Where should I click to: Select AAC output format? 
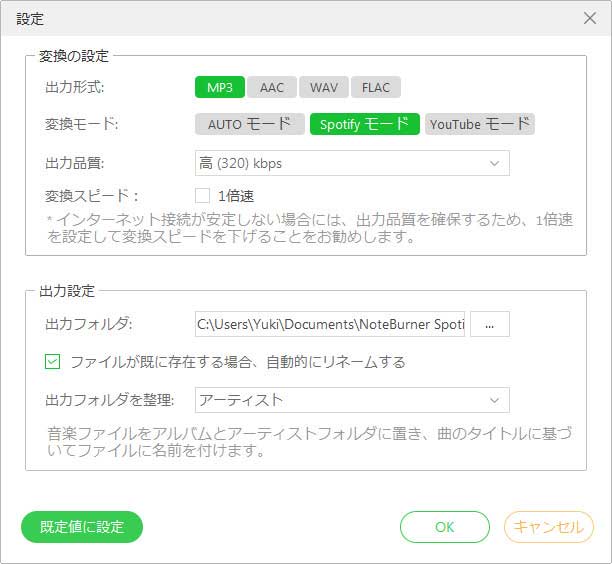click(x=272, y=87)
